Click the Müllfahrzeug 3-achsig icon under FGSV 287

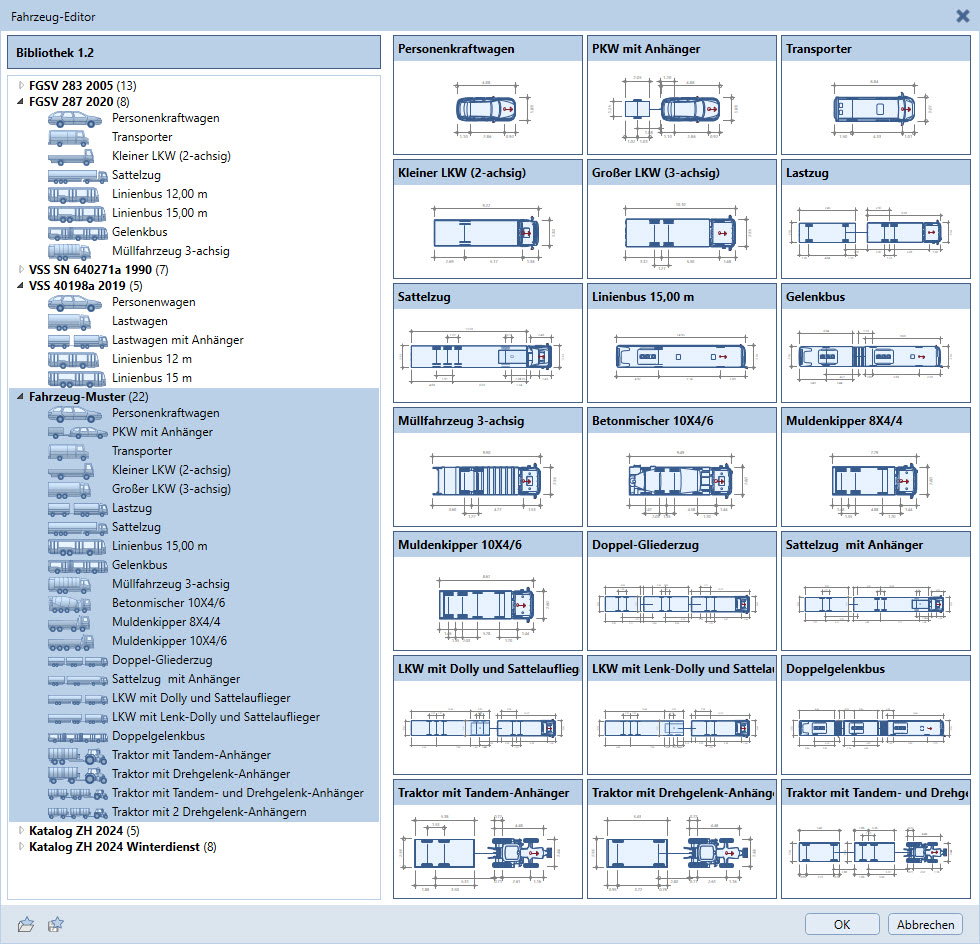coord(76,251)
